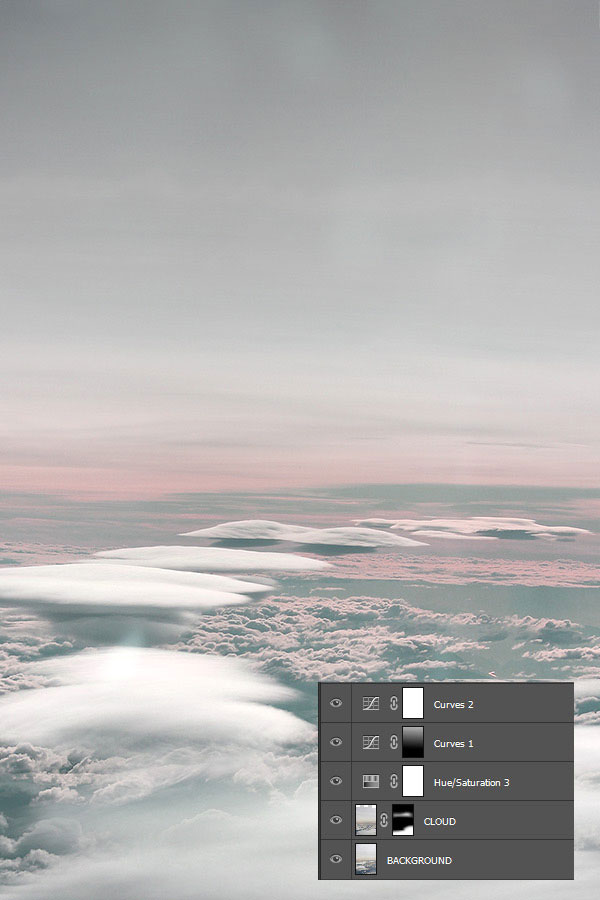Select the BACKGROUND layer by its name
The image size is (600, 900).
tap(419, 860)
